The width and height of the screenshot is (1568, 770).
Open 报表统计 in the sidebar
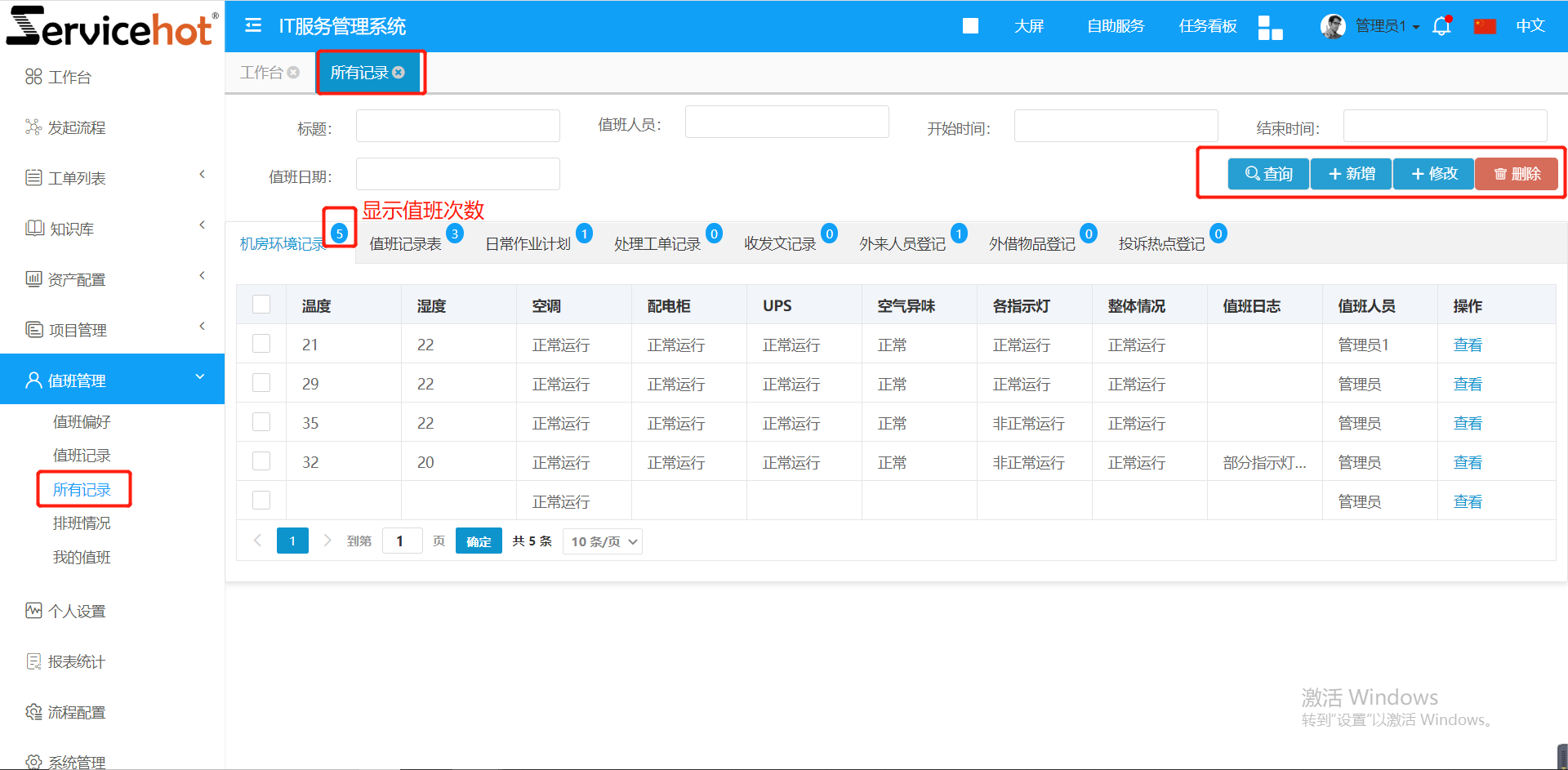(76, 661)
